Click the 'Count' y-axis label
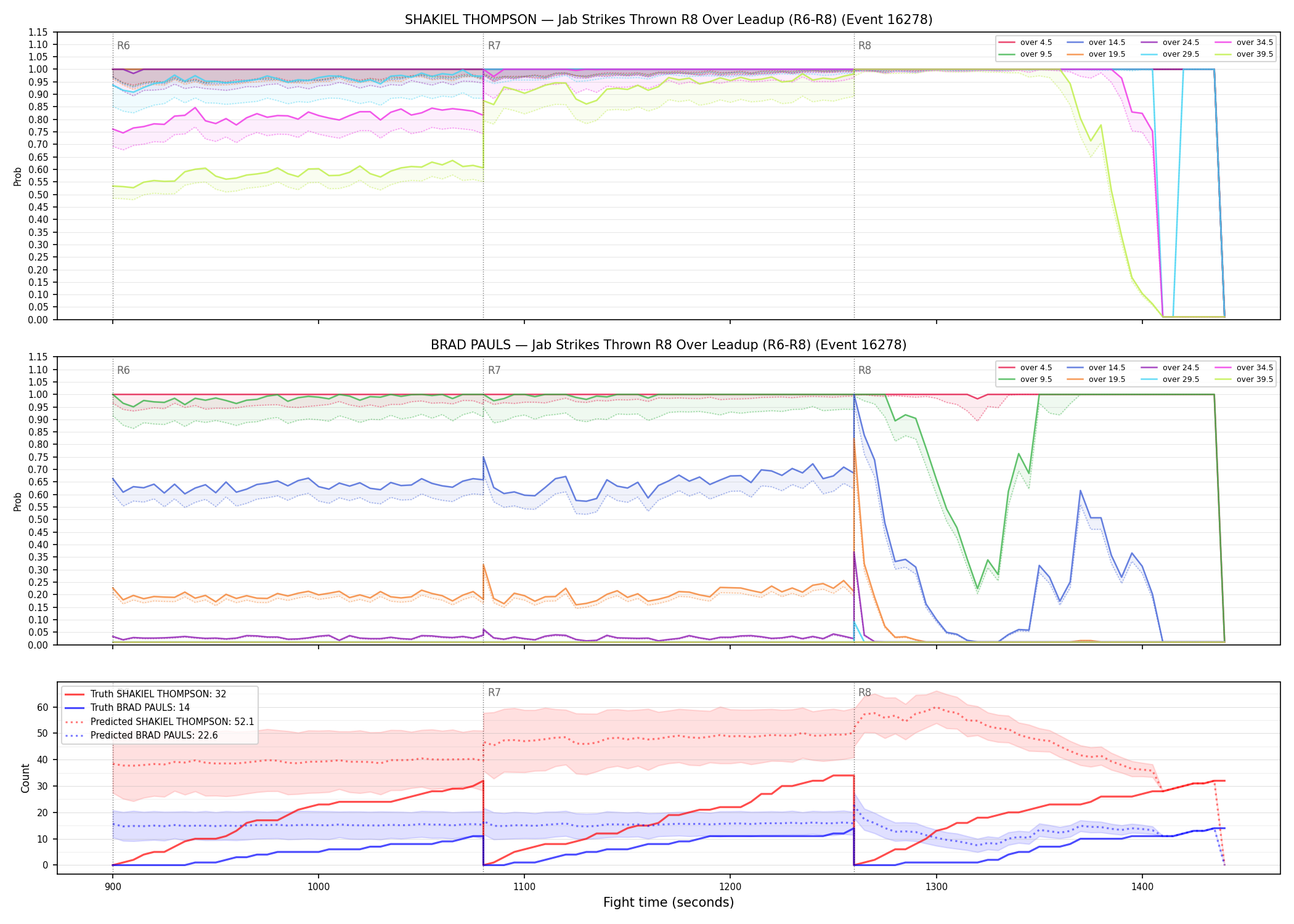 25,778
